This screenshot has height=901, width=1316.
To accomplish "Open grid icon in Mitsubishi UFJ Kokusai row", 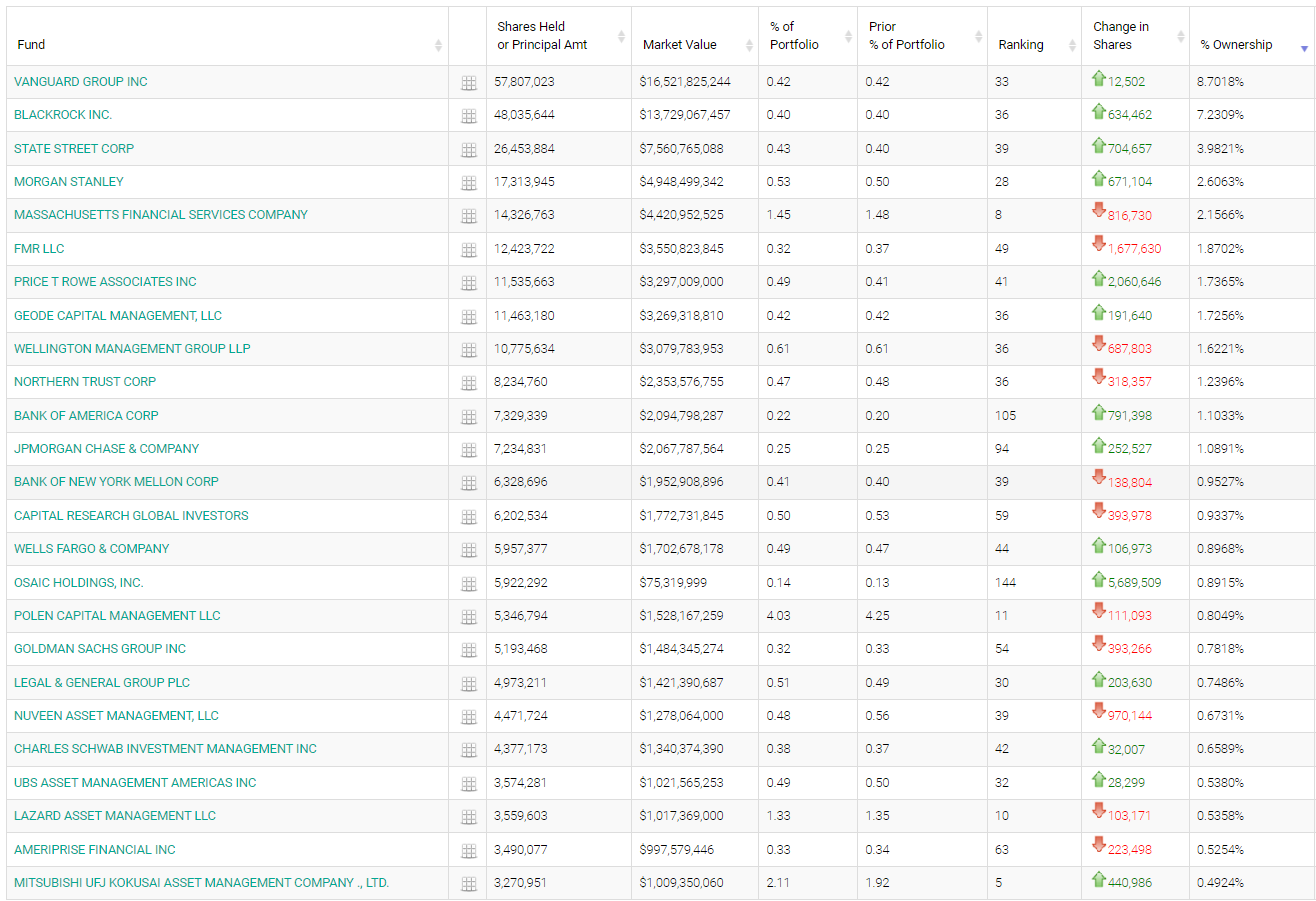I will pos(468,884).
